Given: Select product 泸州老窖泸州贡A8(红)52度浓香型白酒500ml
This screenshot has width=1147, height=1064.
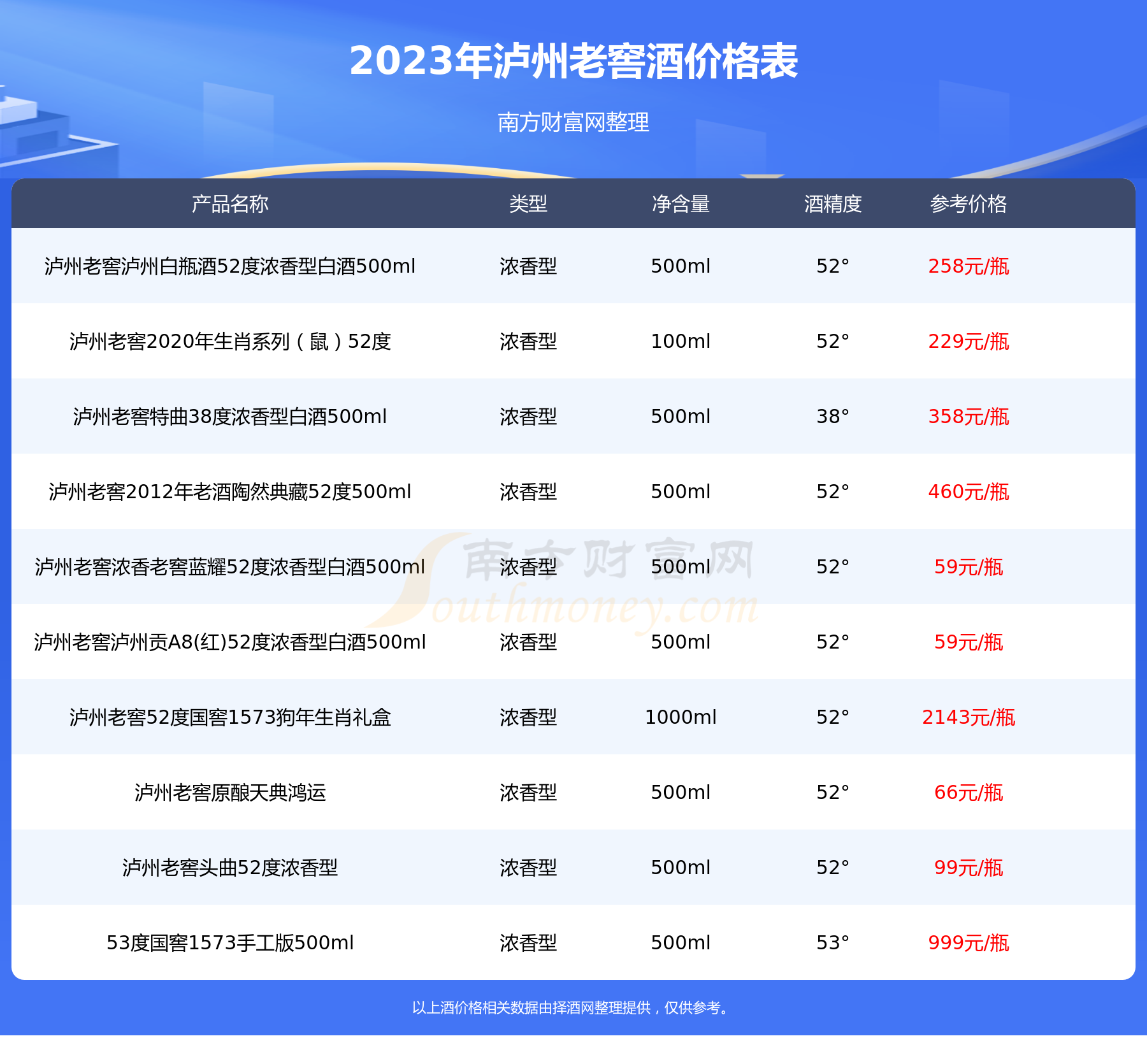Looking at the screenshot, I should (230, 642).
